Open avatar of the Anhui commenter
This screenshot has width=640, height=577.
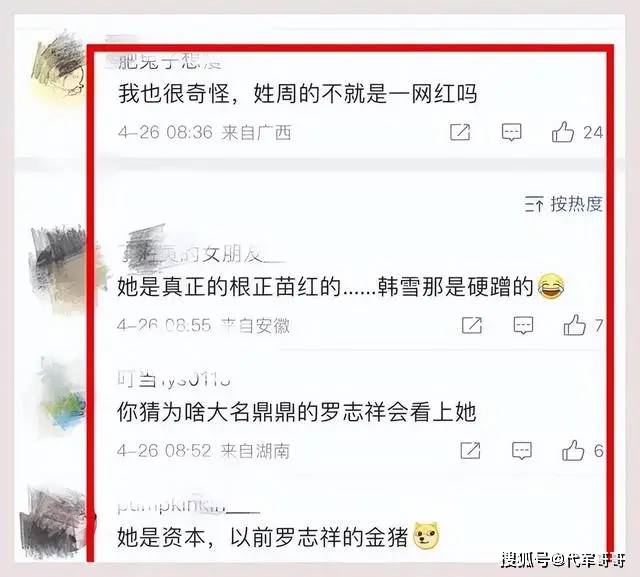[x=61, y=267]
